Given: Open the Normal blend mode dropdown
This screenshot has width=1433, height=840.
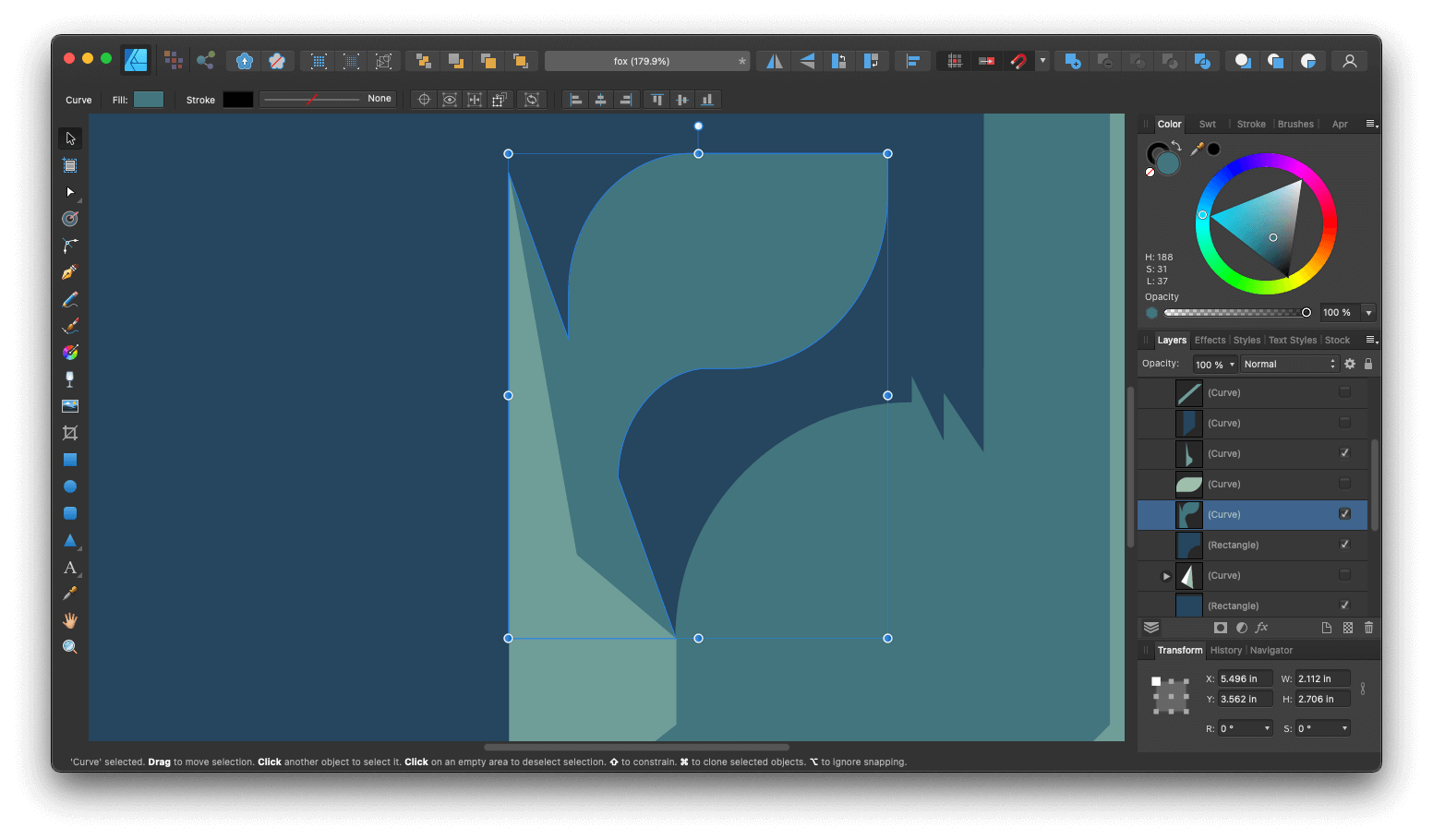Looking at the screenshot, I should [x=1288, y=363].
